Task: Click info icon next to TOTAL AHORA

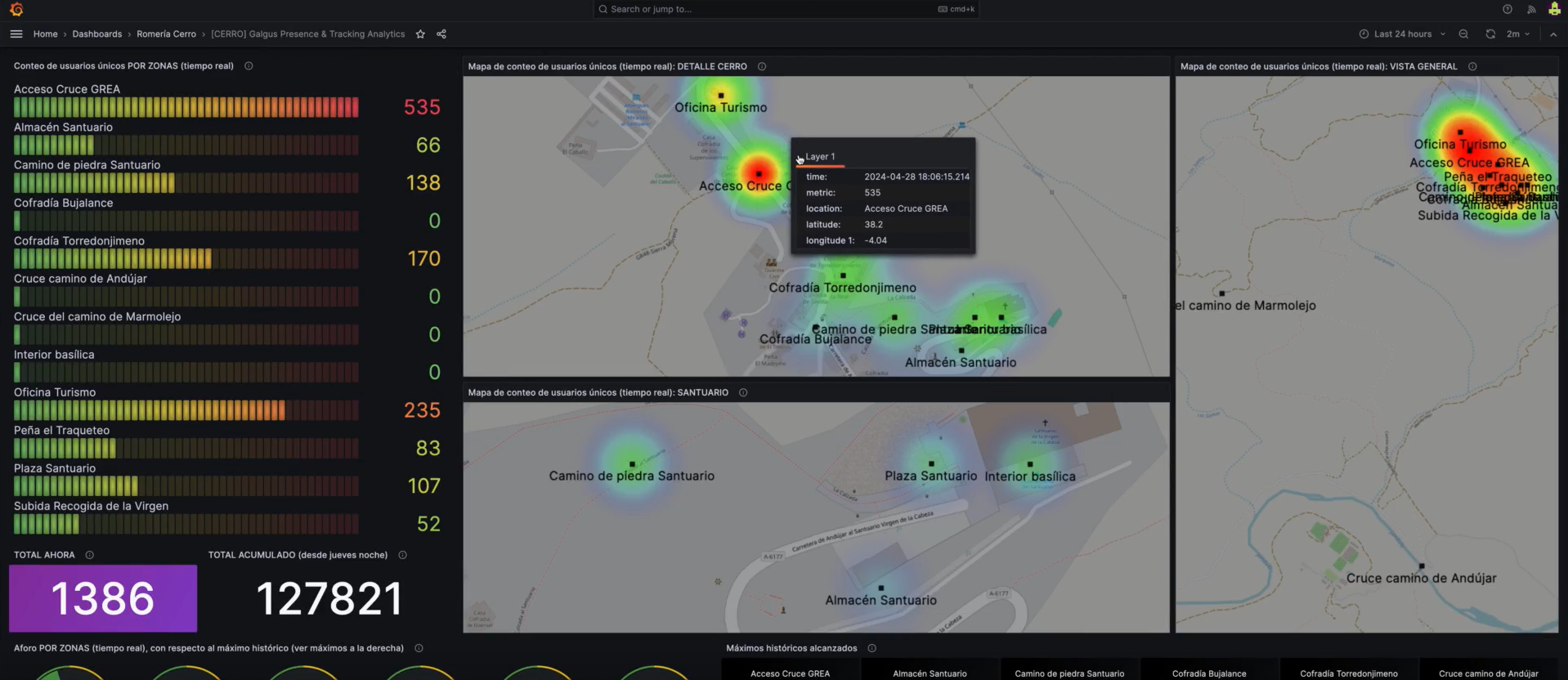Action: [90, 555]
